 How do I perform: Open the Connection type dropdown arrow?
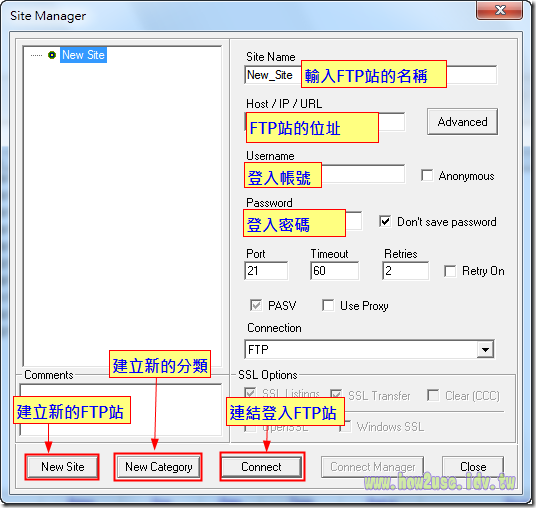point(485,349)
